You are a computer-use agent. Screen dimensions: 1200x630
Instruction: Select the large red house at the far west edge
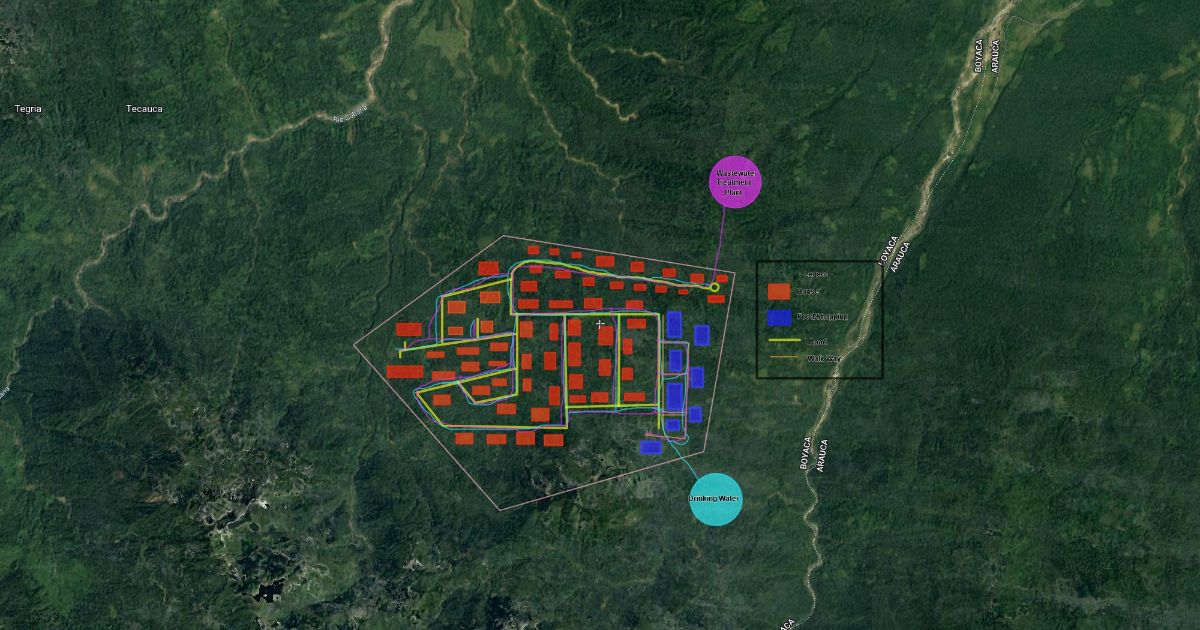coord(404,371)
